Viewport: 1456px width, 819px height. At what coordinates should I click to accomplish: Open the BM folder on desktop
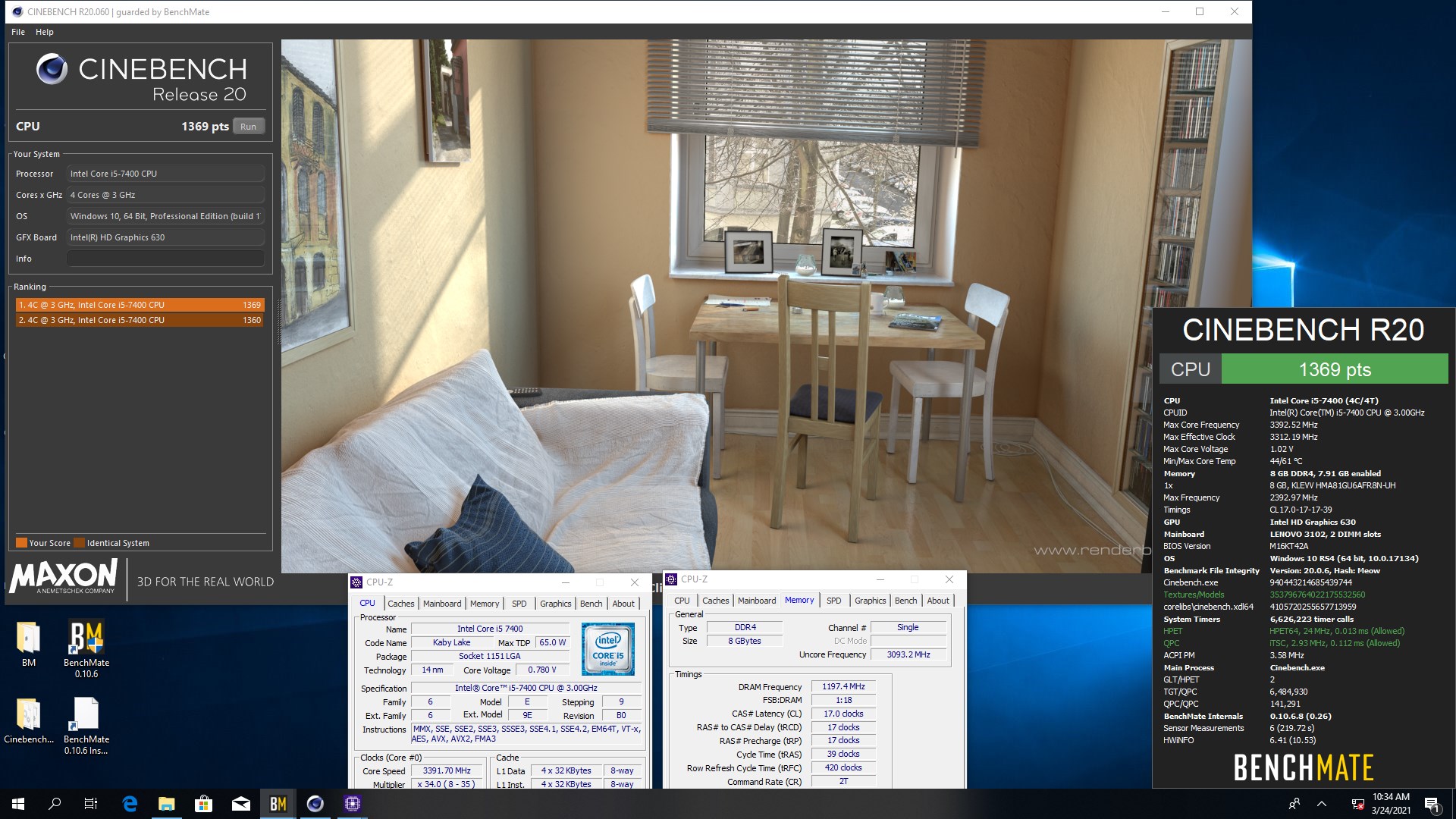pyautogui.click(x=29, y=645)
